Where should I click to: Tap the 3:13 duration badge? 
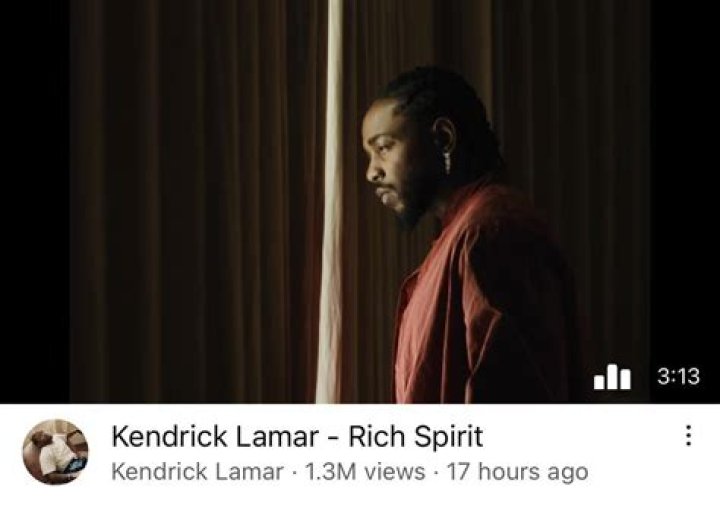coord(678,376)
